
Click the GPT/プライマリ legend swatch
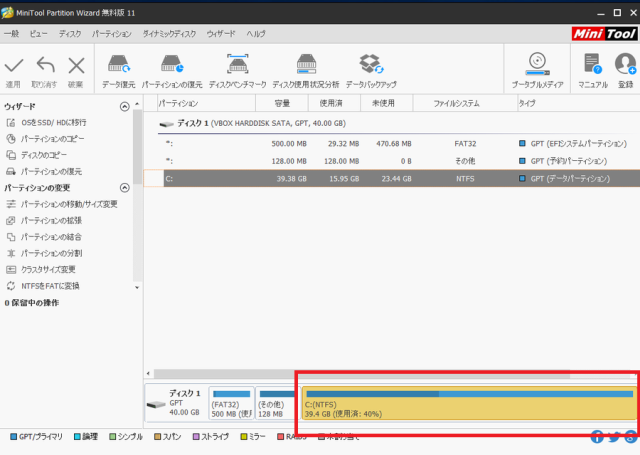coord(13,437)
